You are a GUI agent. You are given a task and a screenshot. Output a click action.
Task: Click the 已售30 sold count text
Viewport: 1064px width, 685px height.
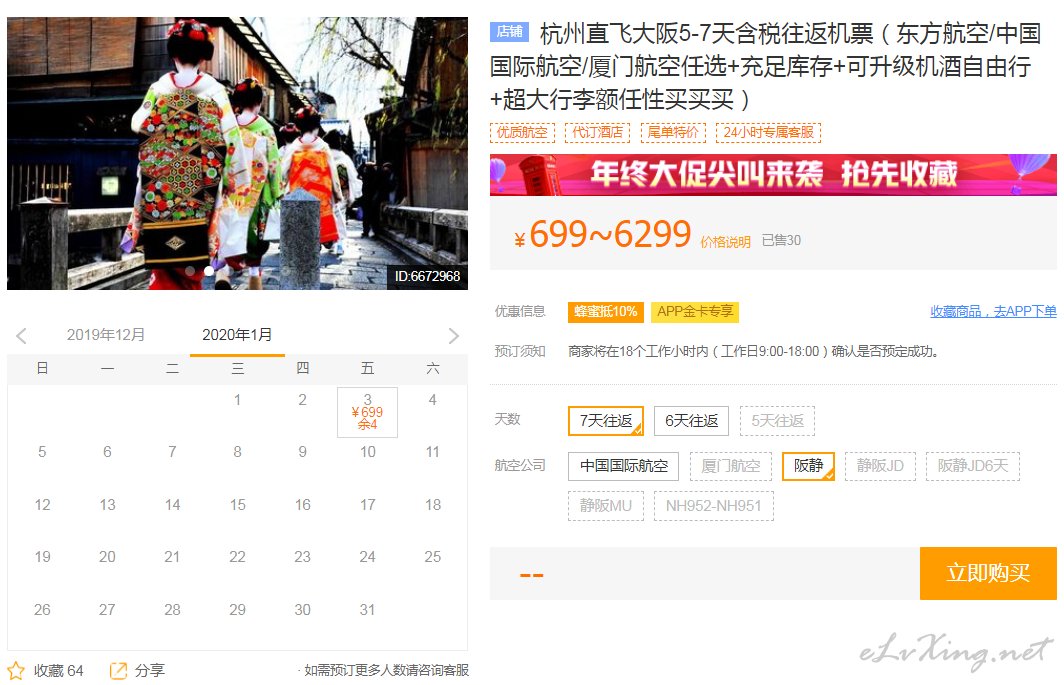click(781, 240)
